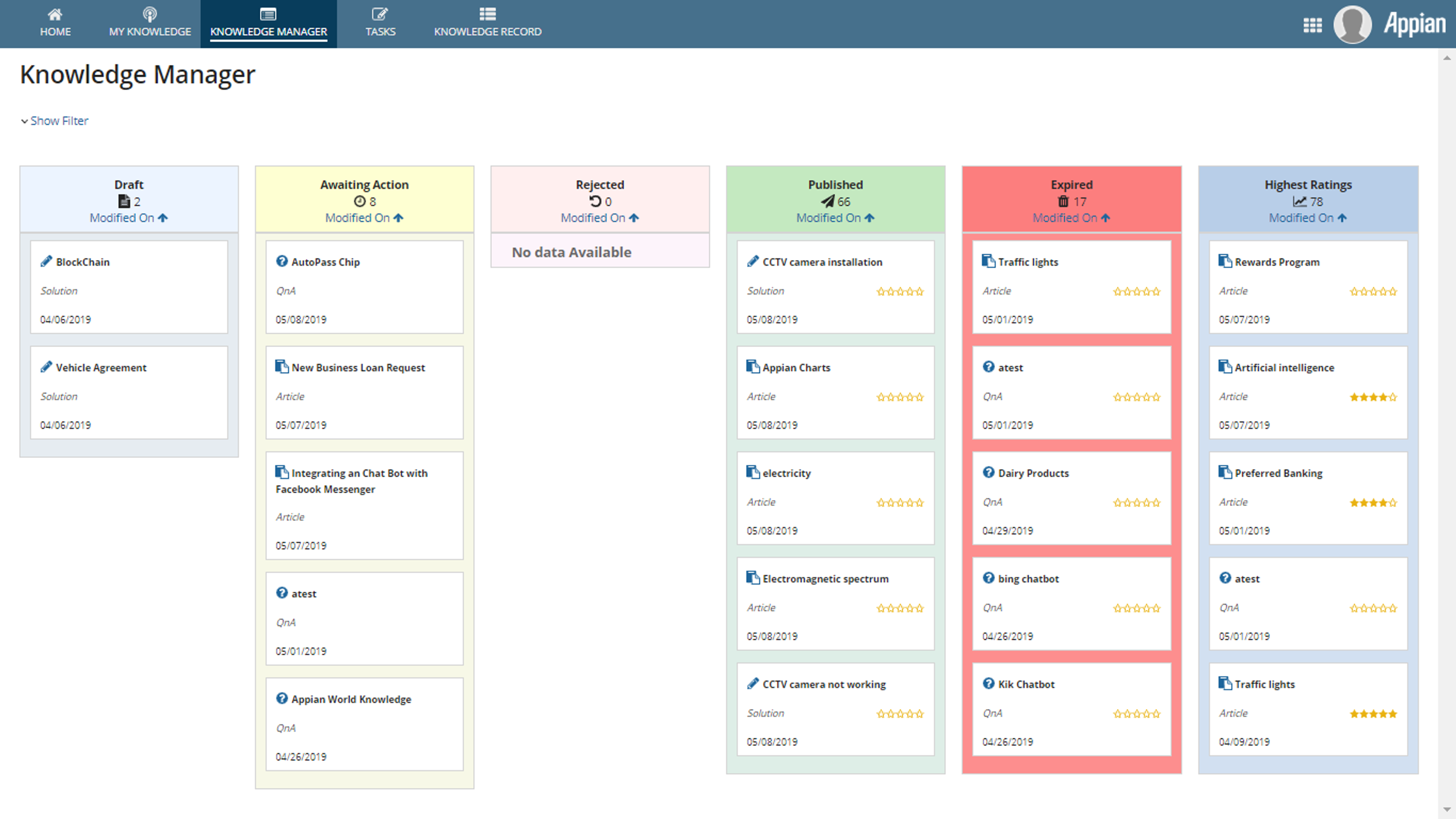Click the Published paper-plane icon

point(827,201)
